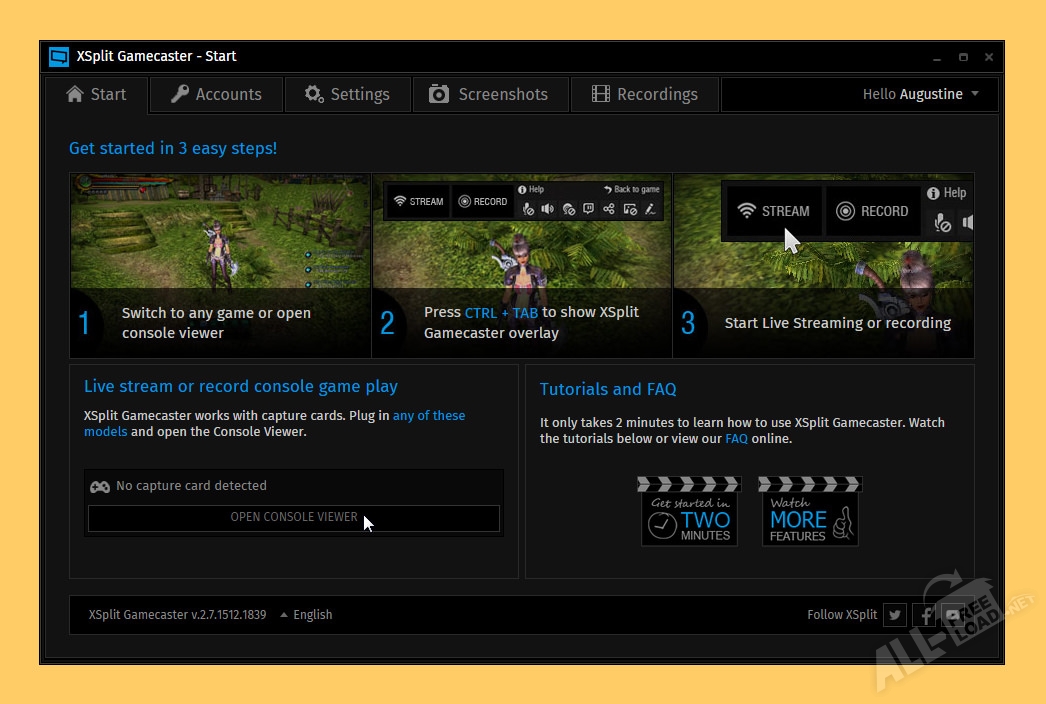Select the Start tab
This screenshot has width=1046, height=704.
click(x=96, y=94)
